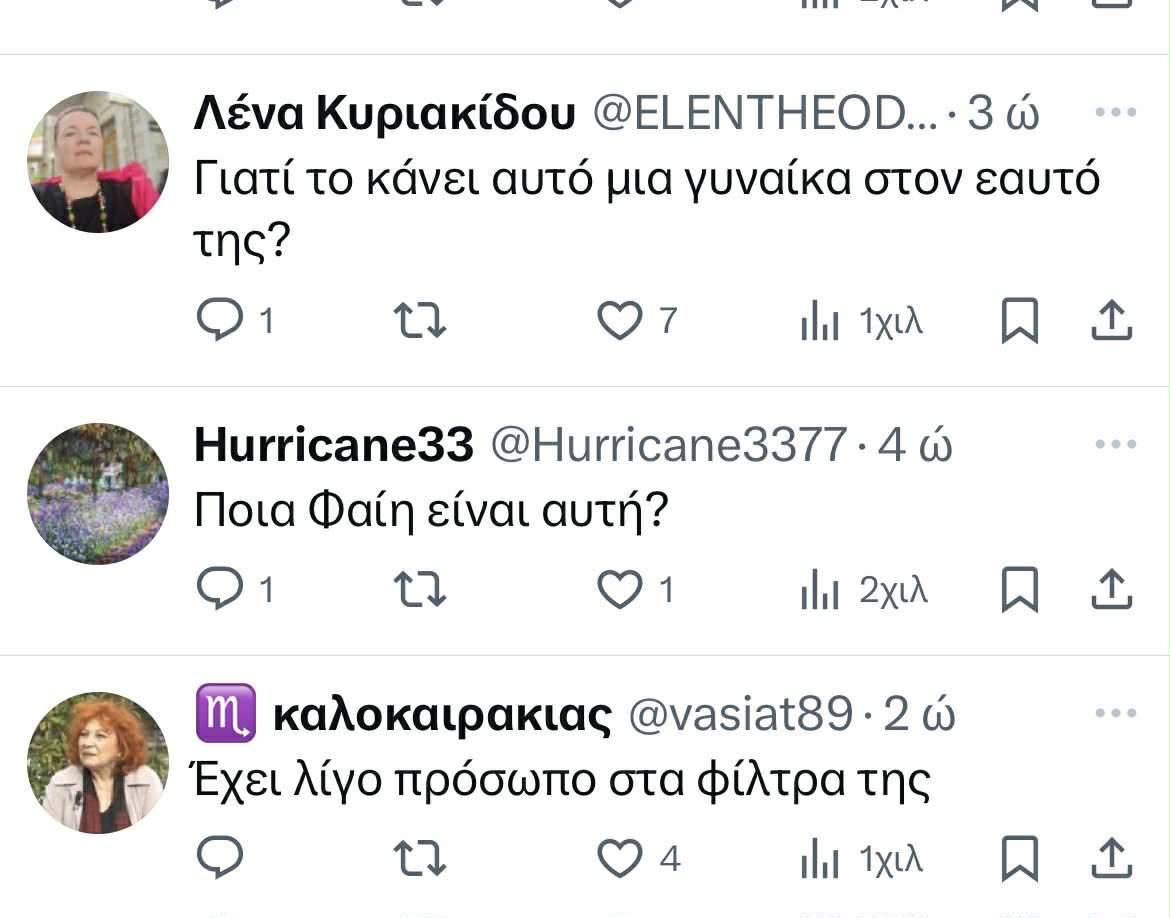The height and width of the screenshot is (918, 1170).
Task: Repost the Hurricane33 tweet
Action: (x=420, y=589)
